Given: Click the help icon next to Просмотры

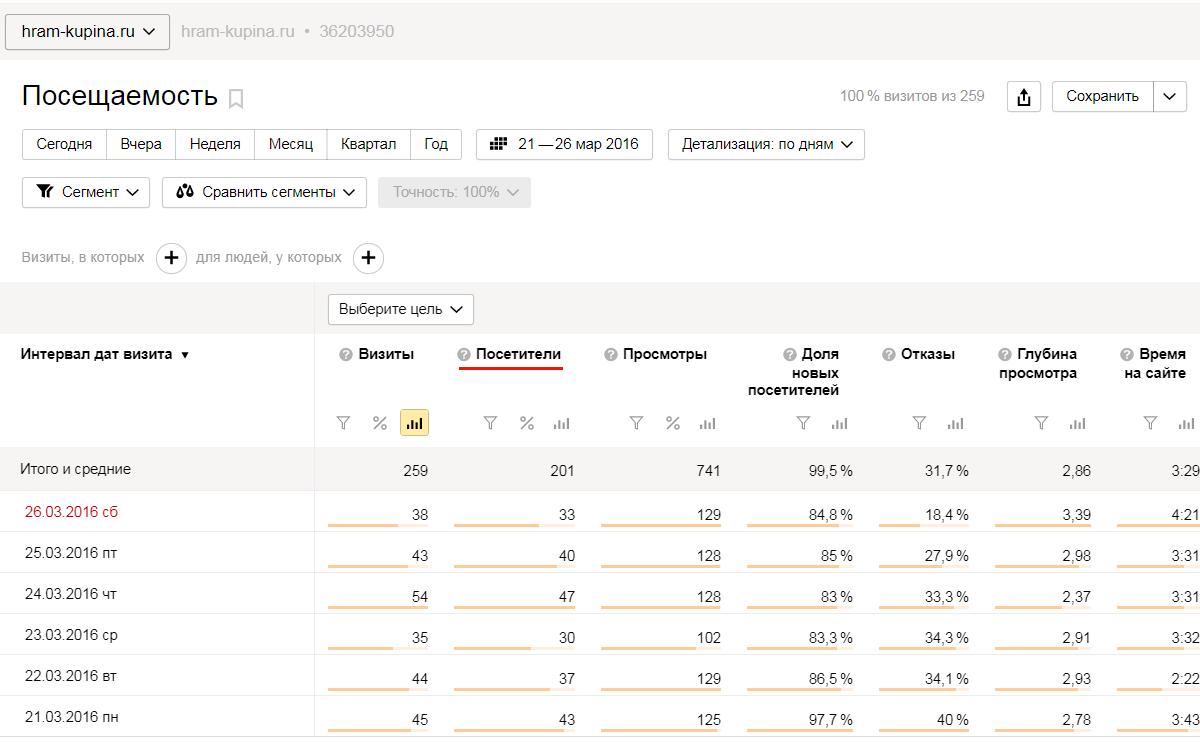Looking at the screenshot, I should 610,355.
